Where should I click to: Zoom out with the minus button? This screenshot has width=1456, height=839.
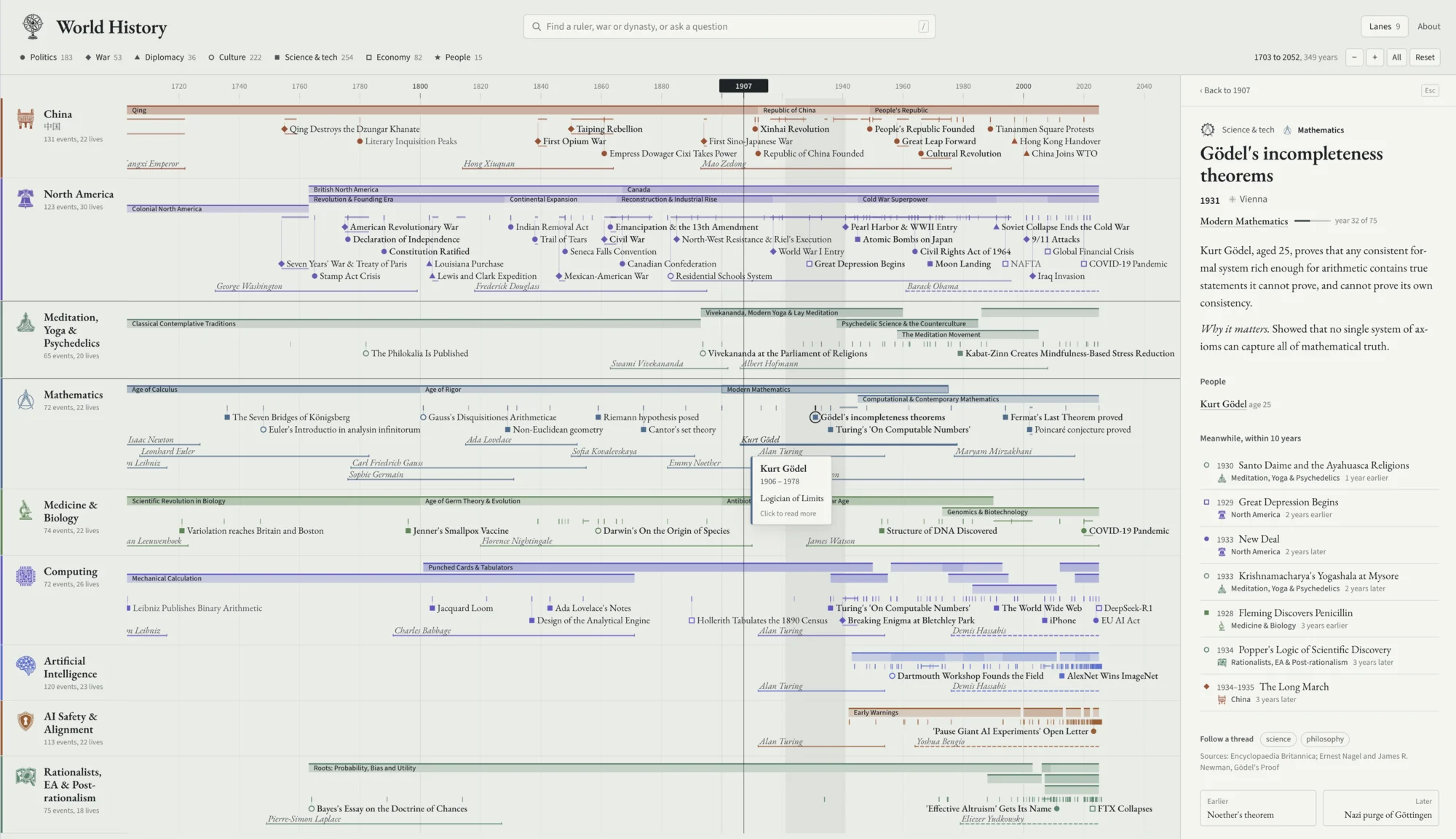tap(1354, 58)
